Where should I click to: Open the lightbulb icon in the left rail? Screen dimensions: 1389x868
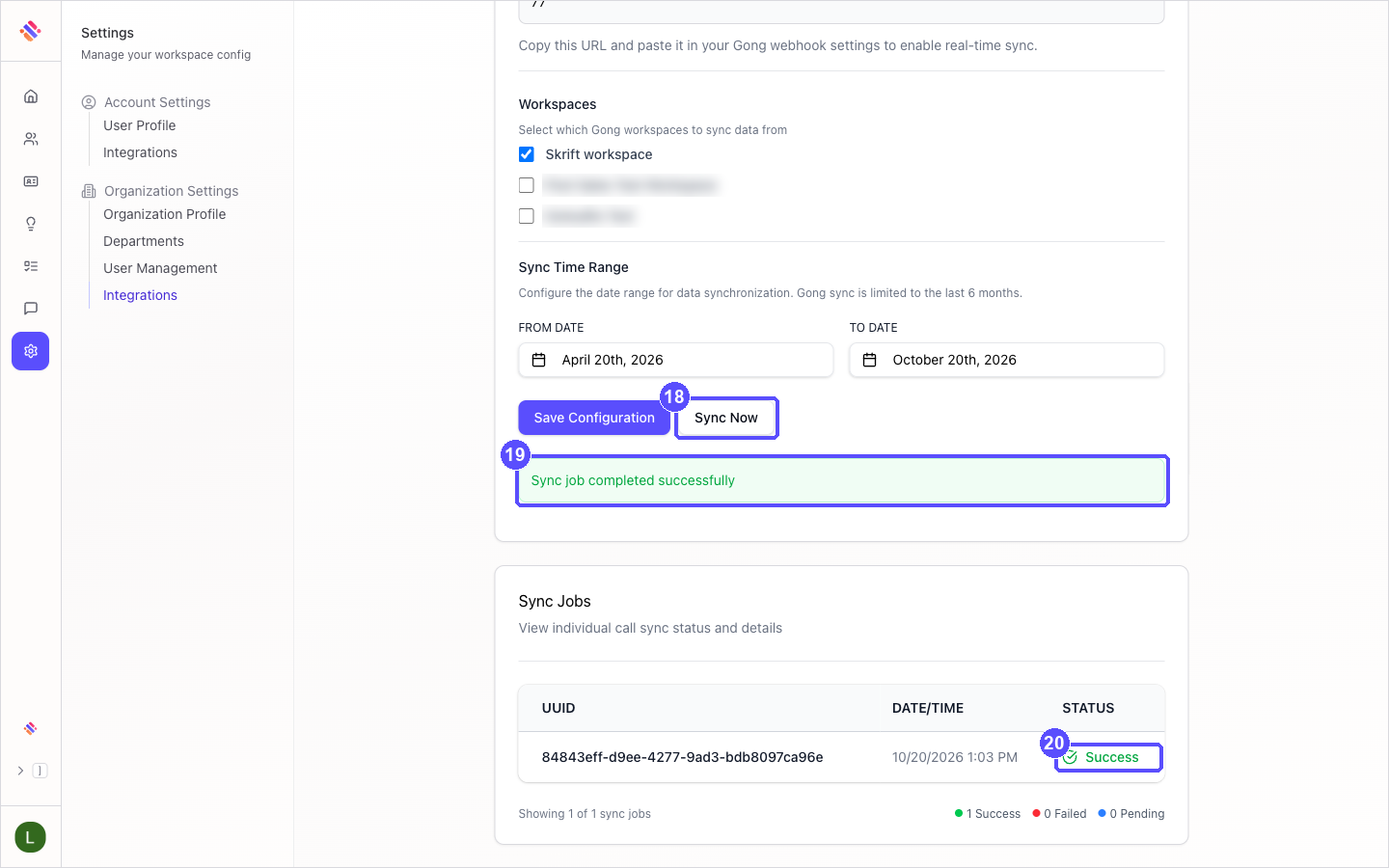click(x=31, y=224)
